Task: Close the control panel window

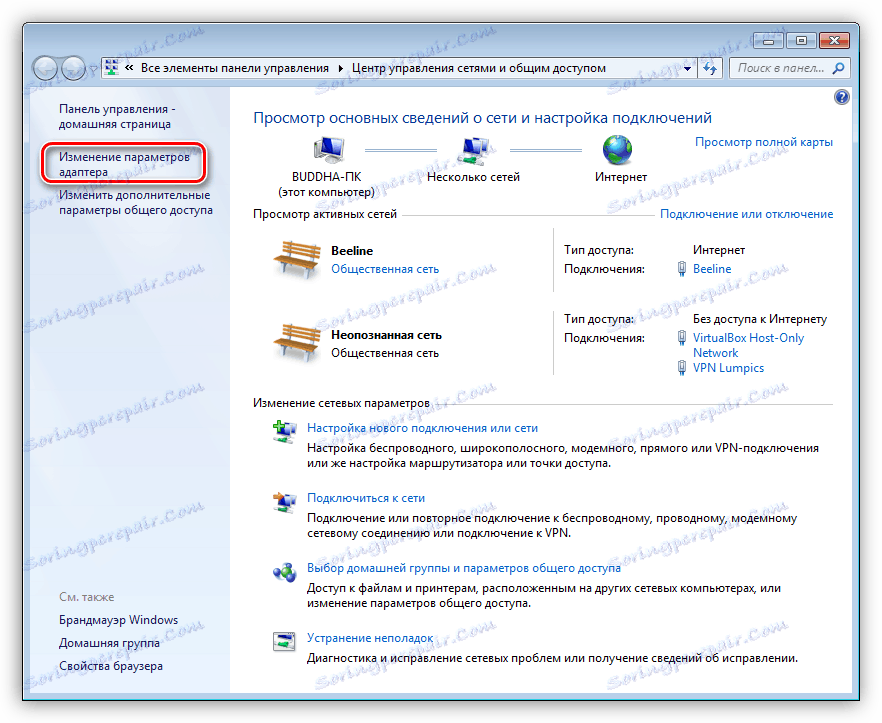Action: [834, 41]
